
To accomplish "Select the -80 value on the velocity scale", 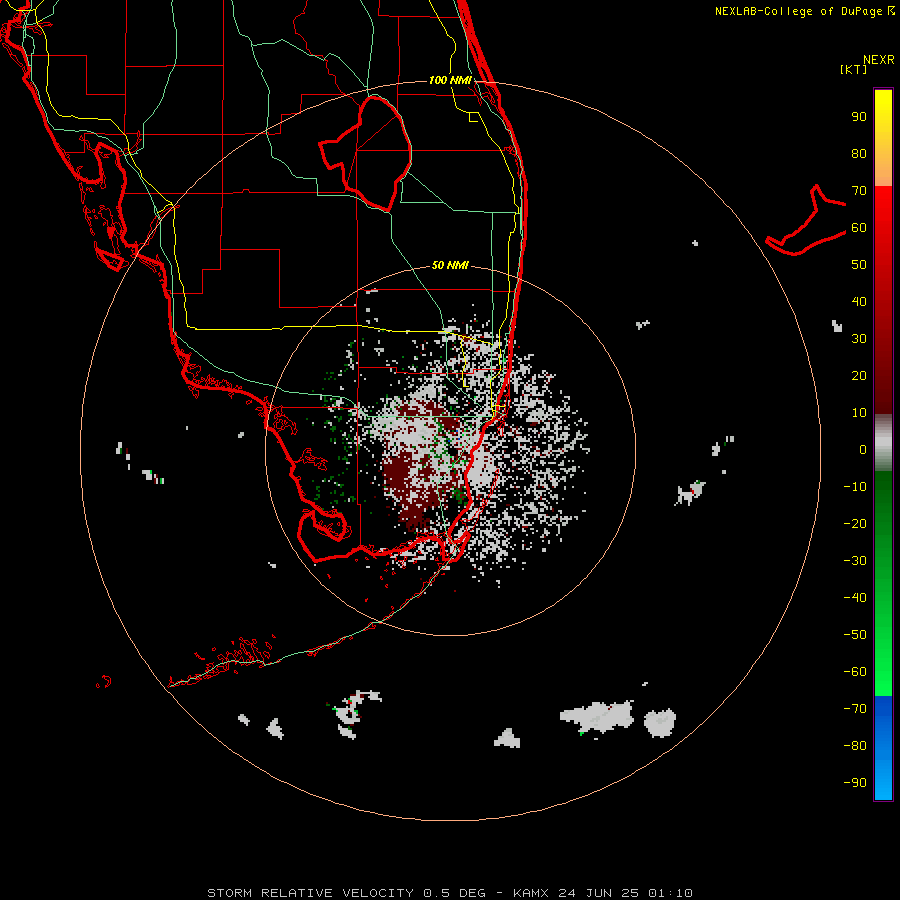I will click(x=855, y=746).
